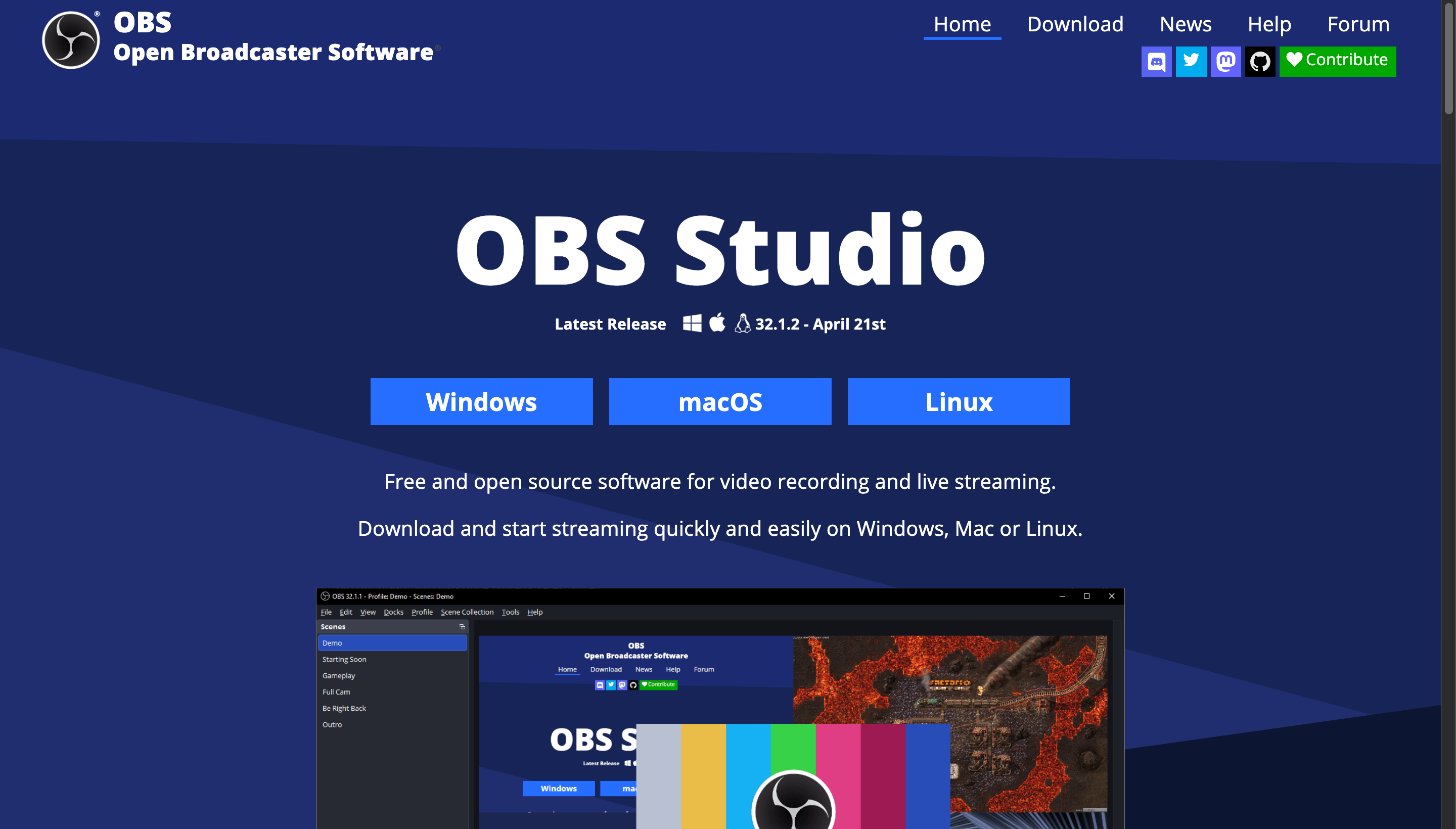This screenshot has width=1456, height=829.
Task: Click 'Docks' menu in the screenshot
Action: 393,612
